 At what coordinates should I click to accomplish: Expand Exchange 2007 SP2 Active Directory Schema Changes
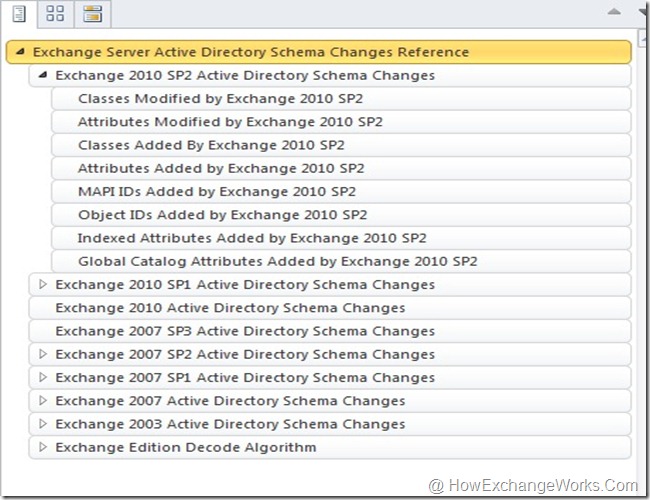tap(42, 354)
